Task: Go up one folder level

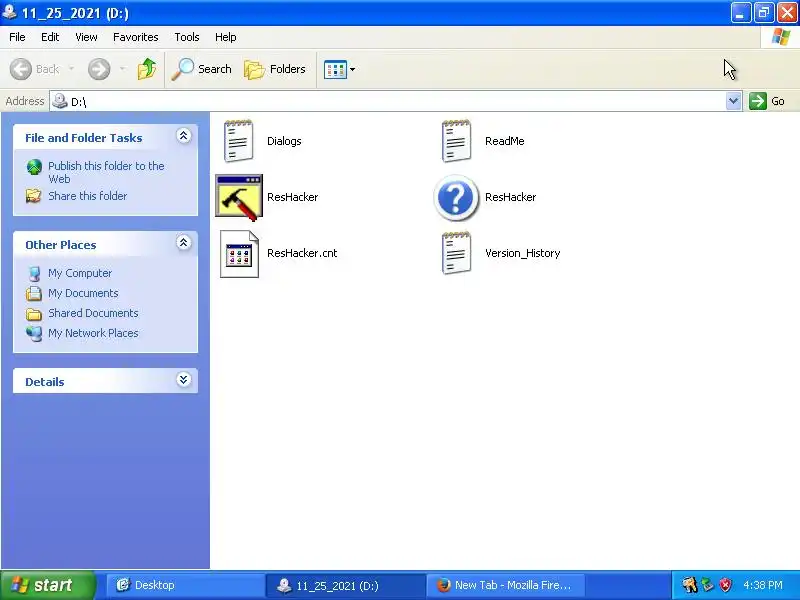Action: [x=146, y=69]
